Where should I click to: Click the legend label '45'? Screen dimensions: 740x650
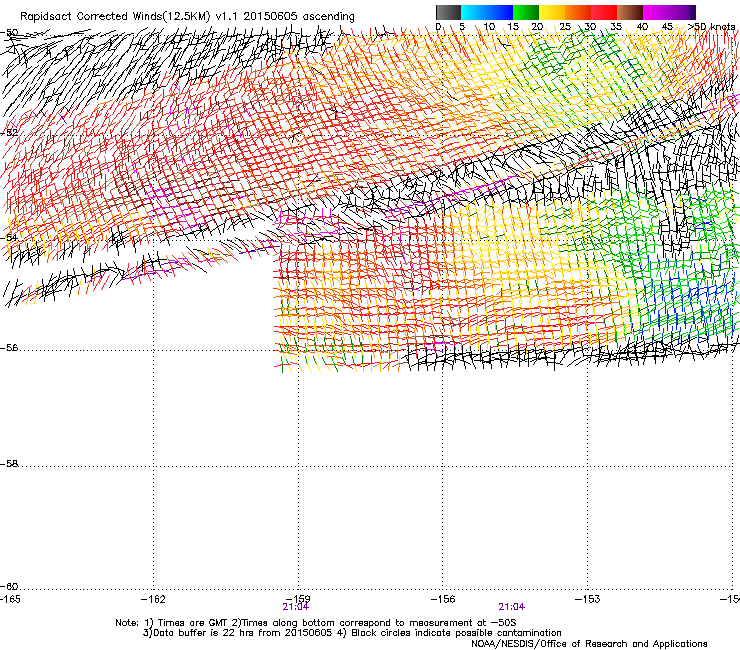(667, 27)
